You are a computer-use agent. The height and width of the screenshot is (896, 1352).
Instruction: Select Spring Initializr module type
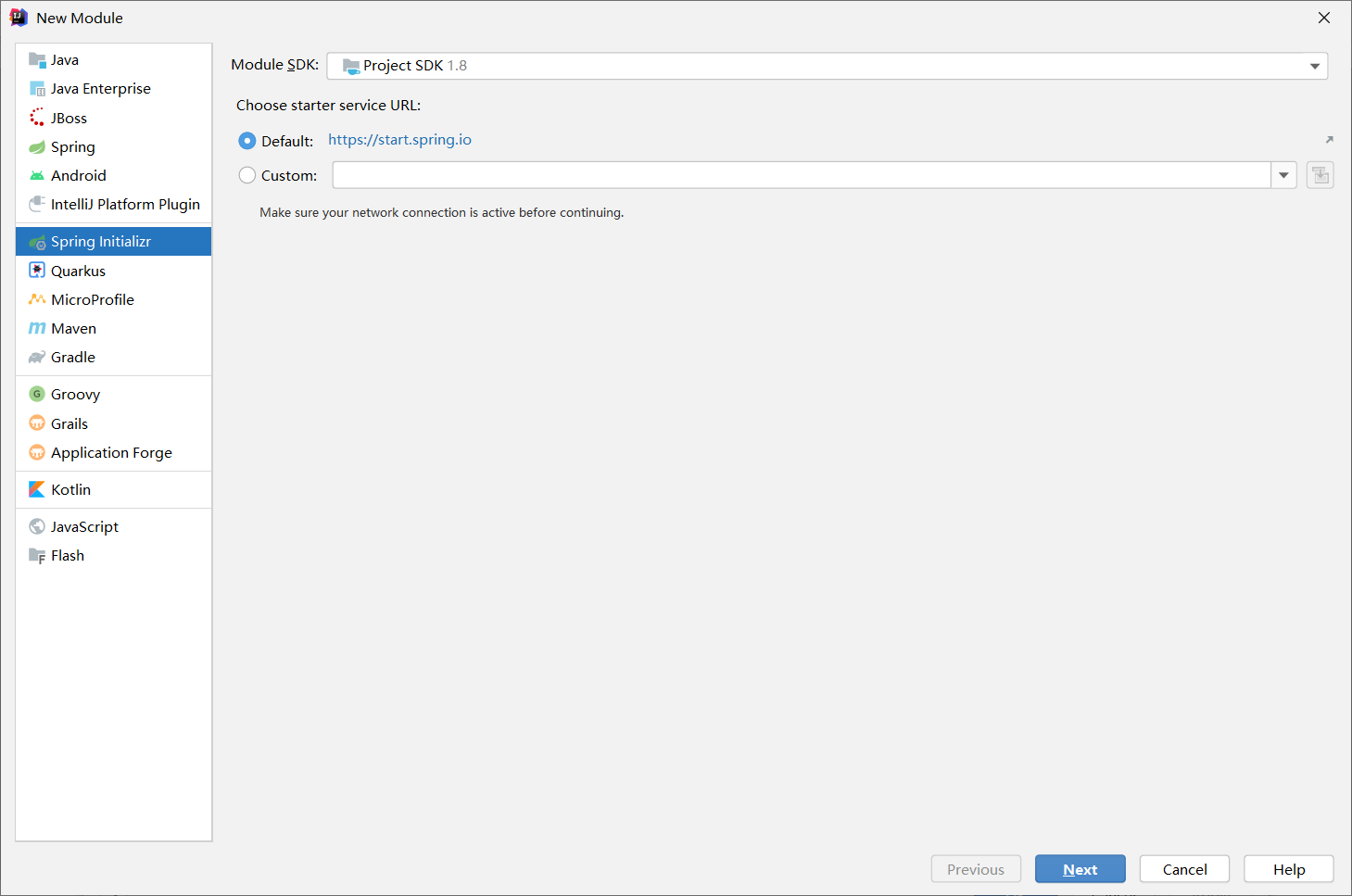coord(113,242)
